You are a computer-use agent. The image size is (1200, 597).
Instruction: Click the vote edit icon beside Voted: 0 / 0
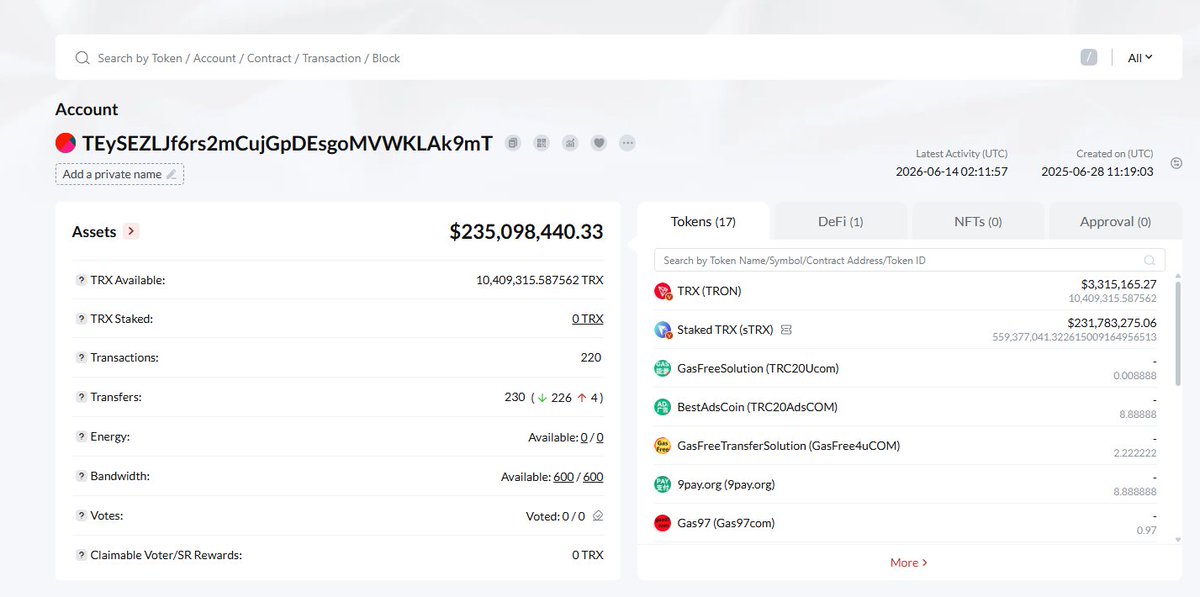pos(598,516)
